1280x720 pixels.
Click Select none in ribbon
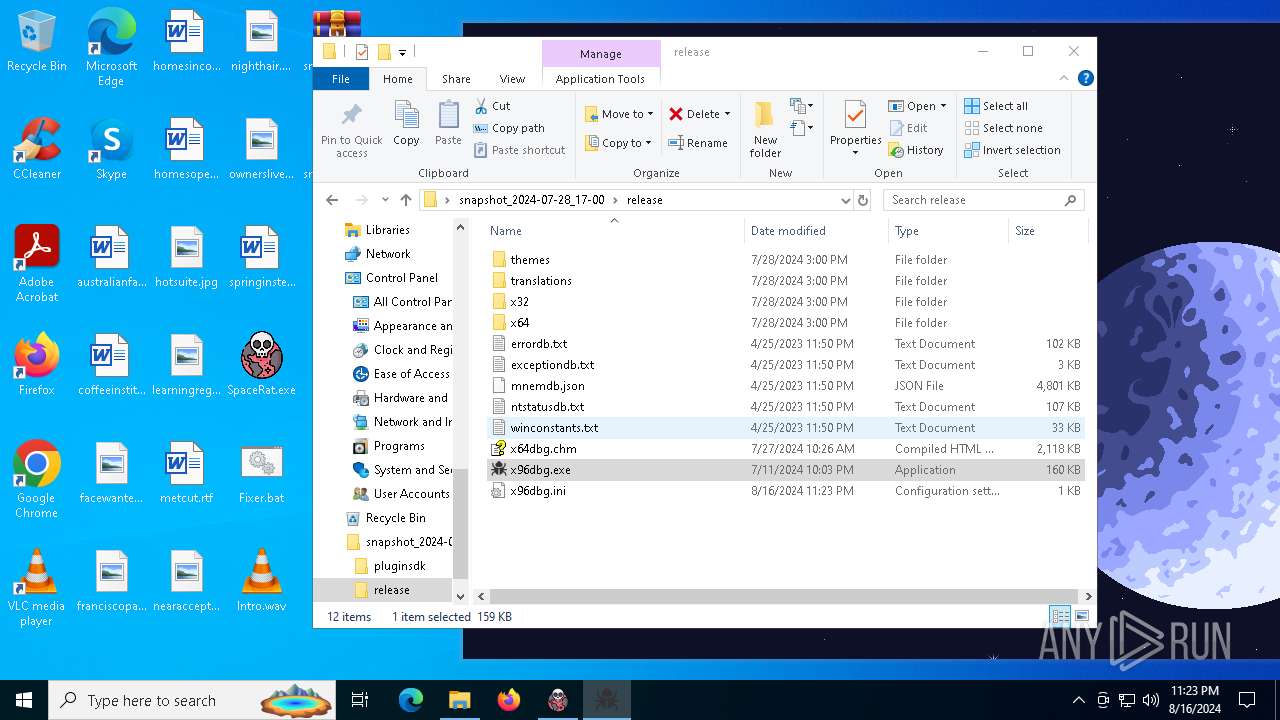click(x=1003, y=128)
